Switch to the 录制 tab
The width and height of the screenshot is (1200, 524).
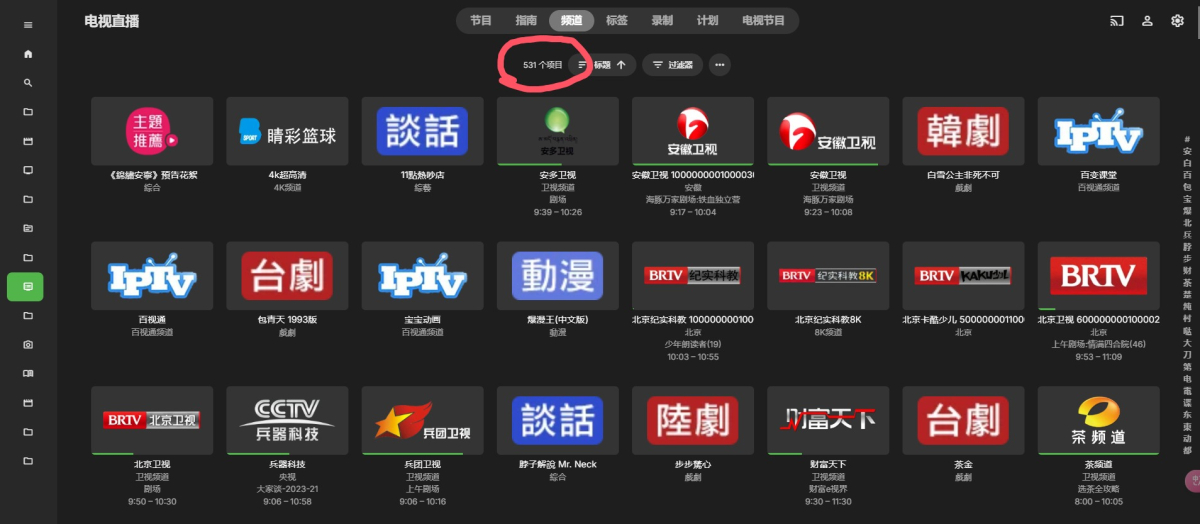click(x=662, y=21)
